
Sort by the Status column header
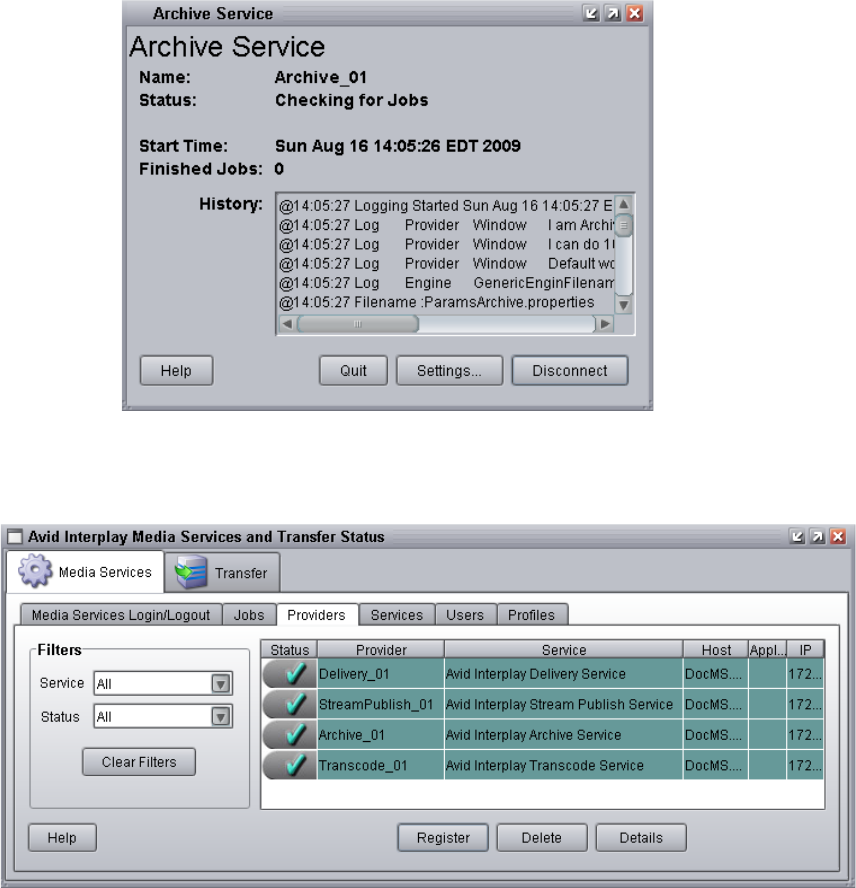tap(289, 650)
